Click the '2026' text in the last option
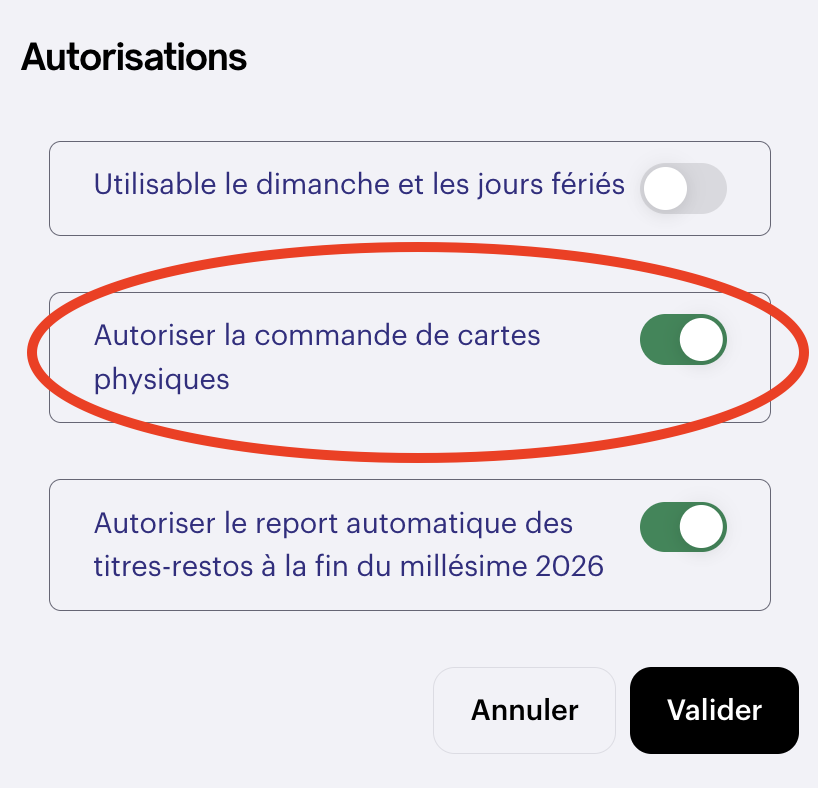Viewport: 818px width, 788px height. (569, 567)
